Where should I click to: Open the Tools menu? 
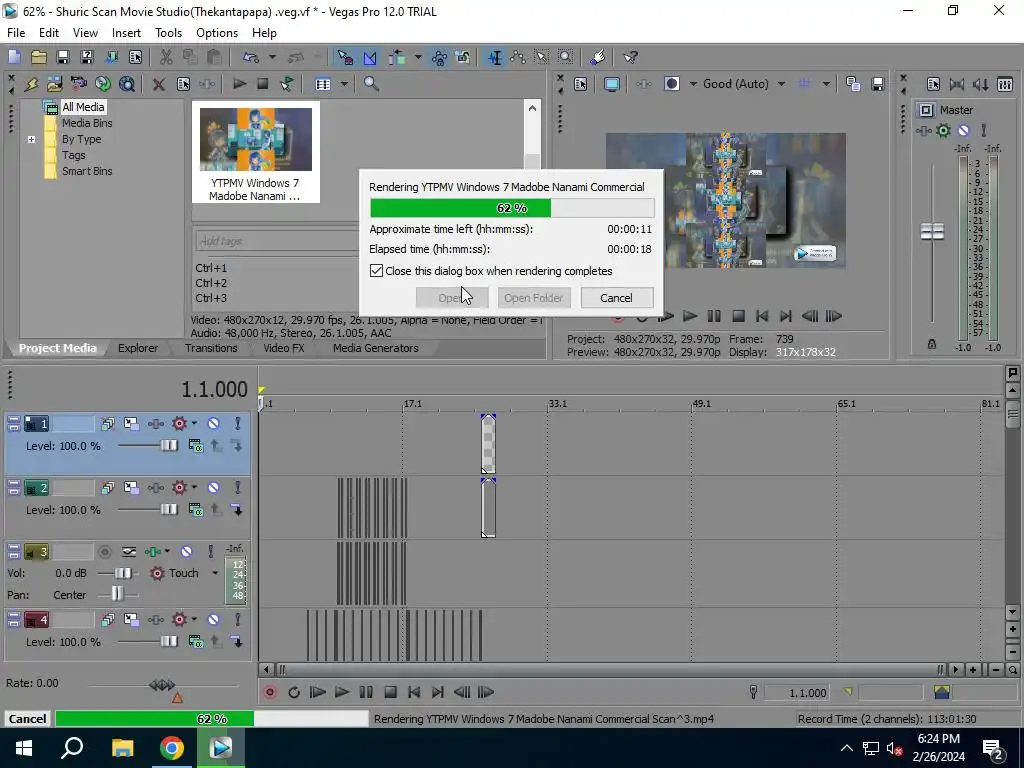click(168, 33)
